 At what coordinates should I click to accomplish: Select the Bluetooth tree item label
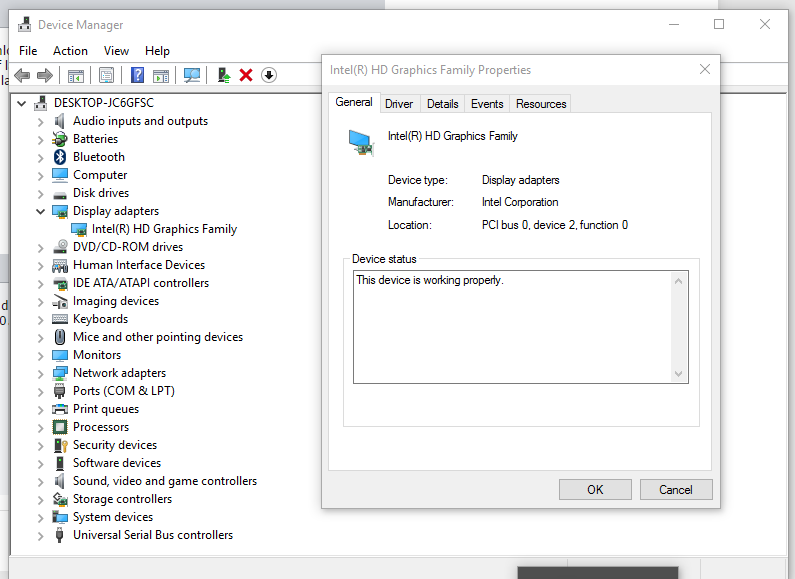coord(99,157)
